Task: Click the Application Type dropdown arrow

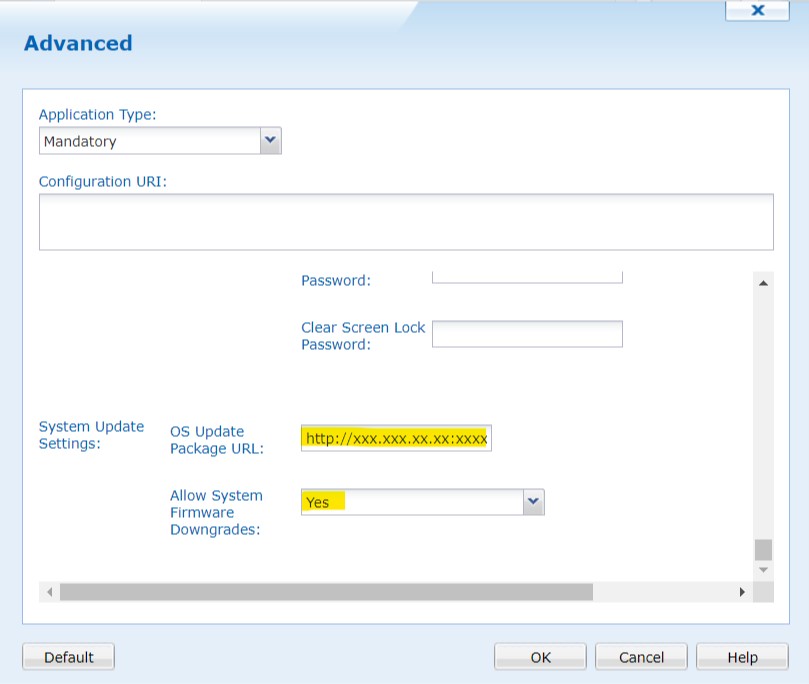Action: point(270,140)
